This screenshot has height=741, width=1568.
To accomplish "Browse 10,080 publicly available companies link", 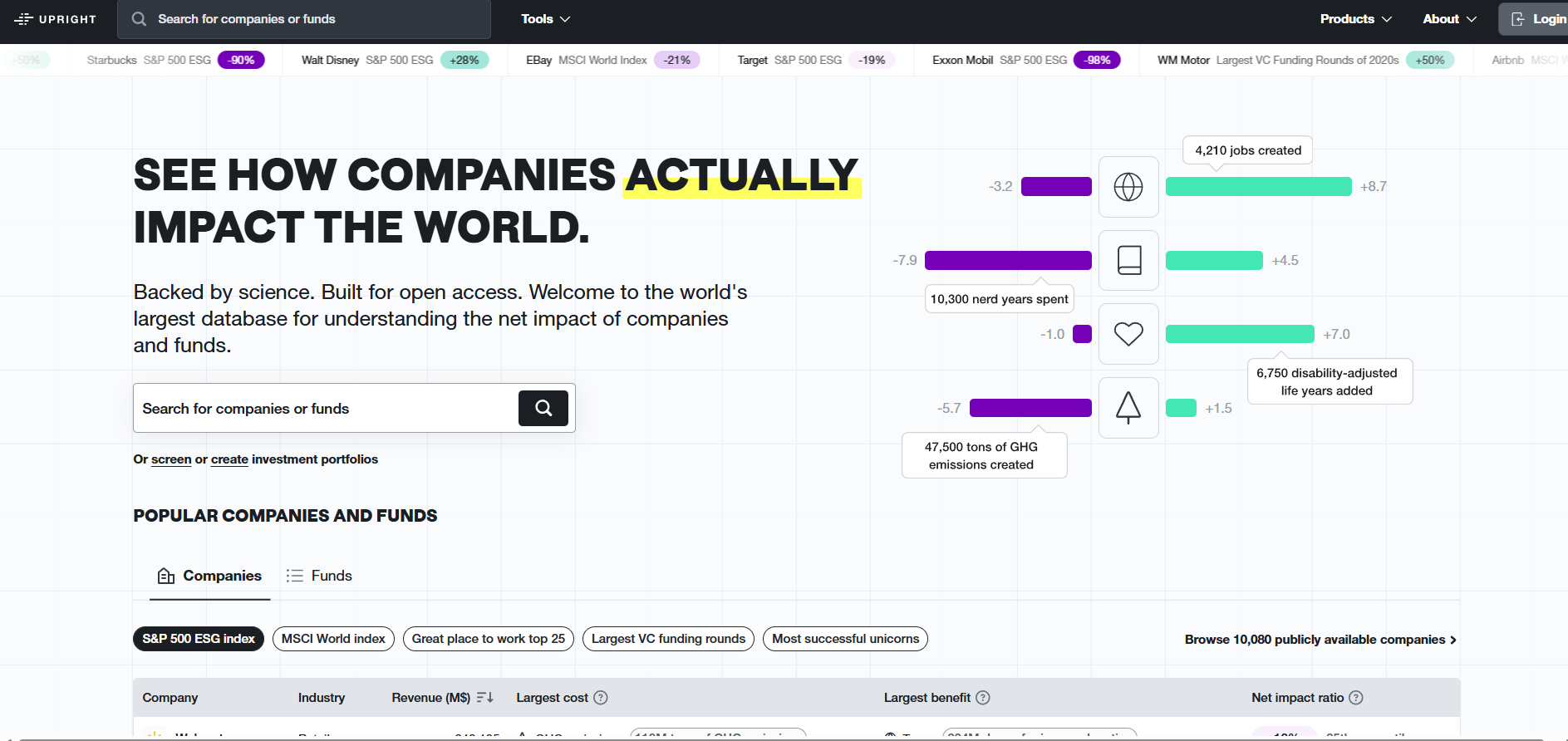I will tap(1320, 640).
